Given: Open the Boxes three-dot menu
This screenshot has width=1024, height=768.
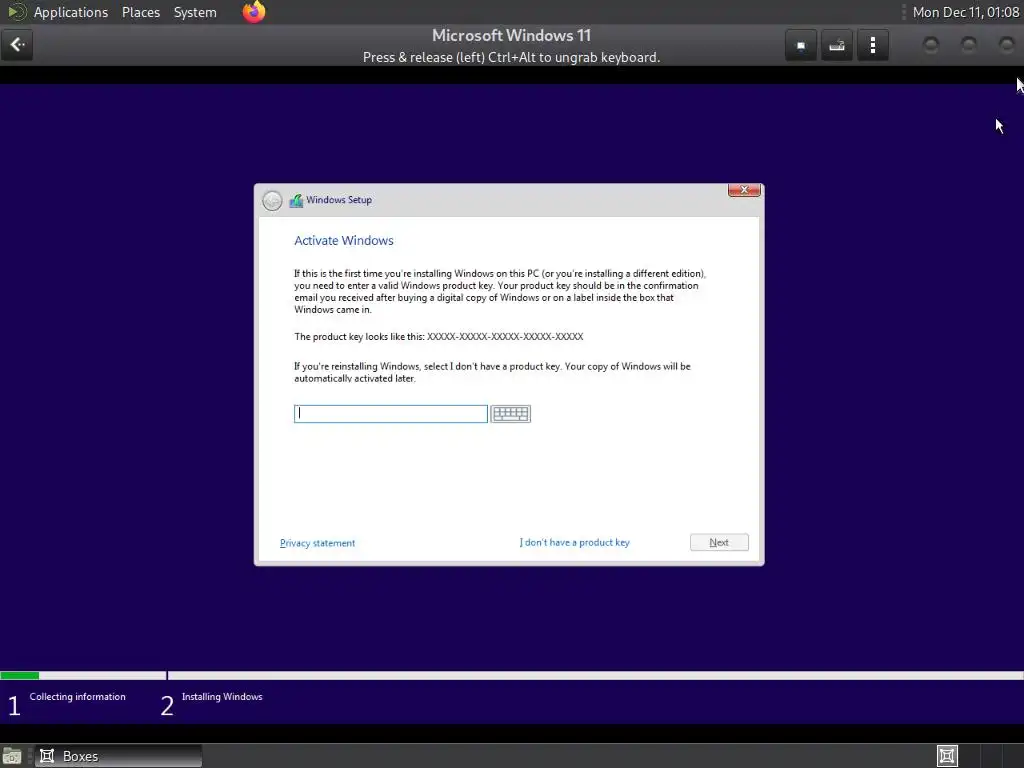Looking at the screenshot, I should point(872,46).
